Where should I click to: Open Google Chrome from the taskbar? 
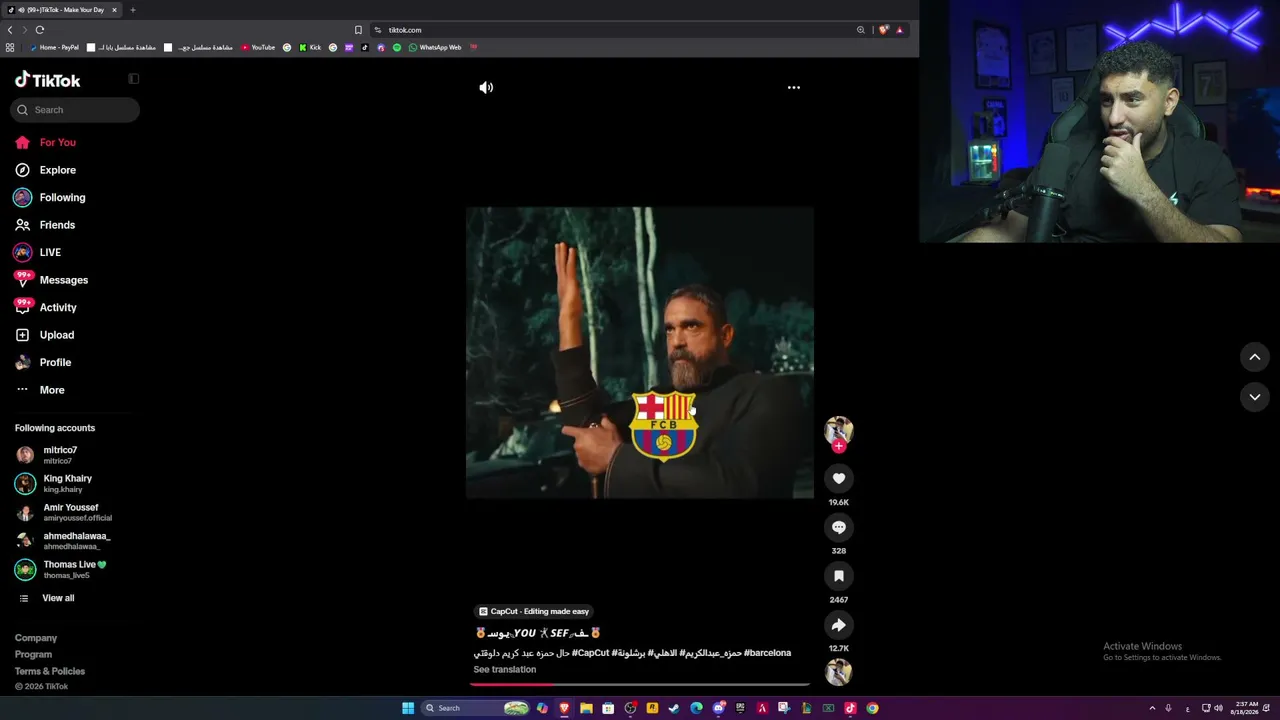point(872,708)
